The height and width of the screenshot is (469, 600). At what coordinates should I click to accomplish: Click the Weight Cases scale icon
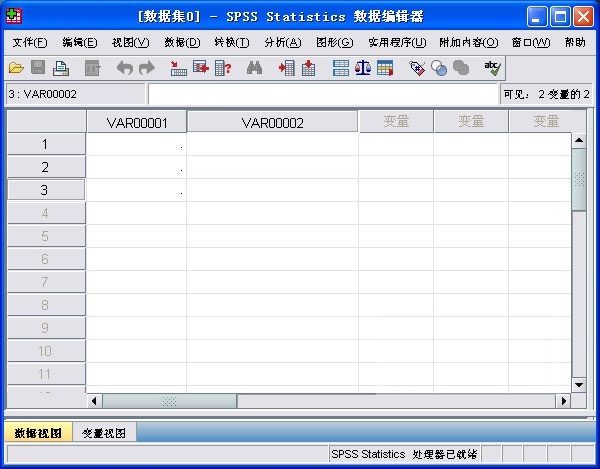tap(363, 68)
